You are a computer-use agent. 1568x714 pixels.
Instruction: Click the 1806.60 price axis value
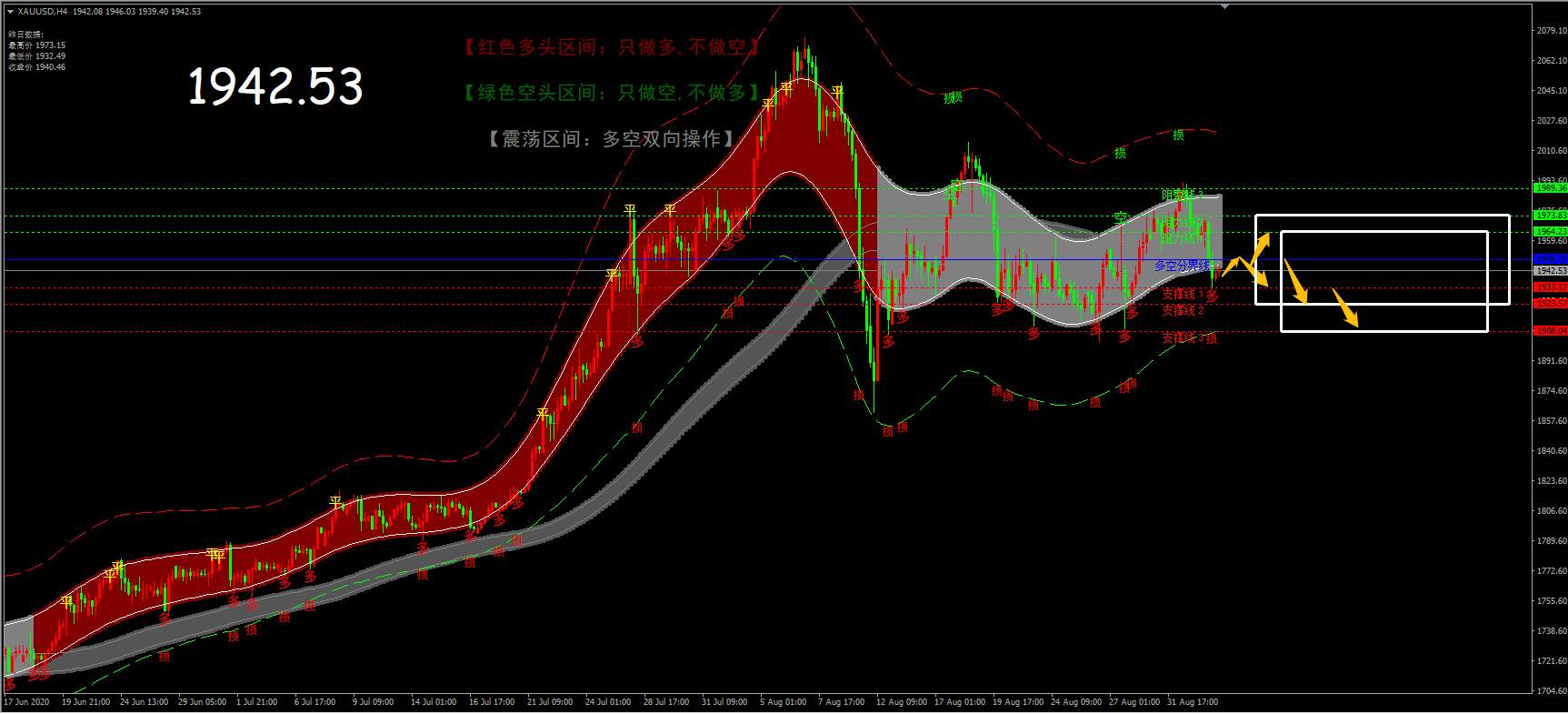(1552, 511)
